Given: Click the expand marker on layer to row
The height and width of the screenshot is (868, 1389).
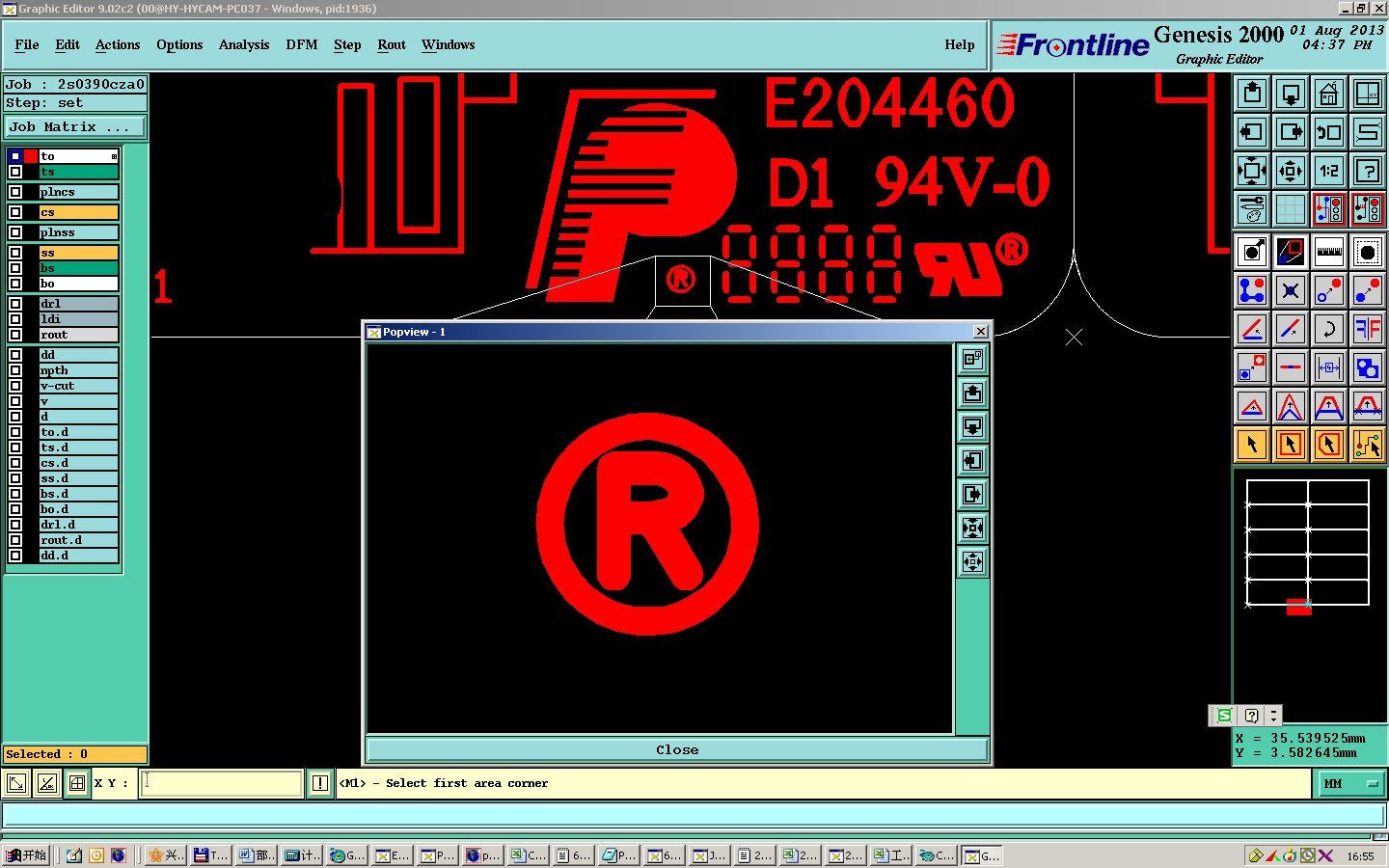Looking at the screenshot, I should click(x=114, y=156).
